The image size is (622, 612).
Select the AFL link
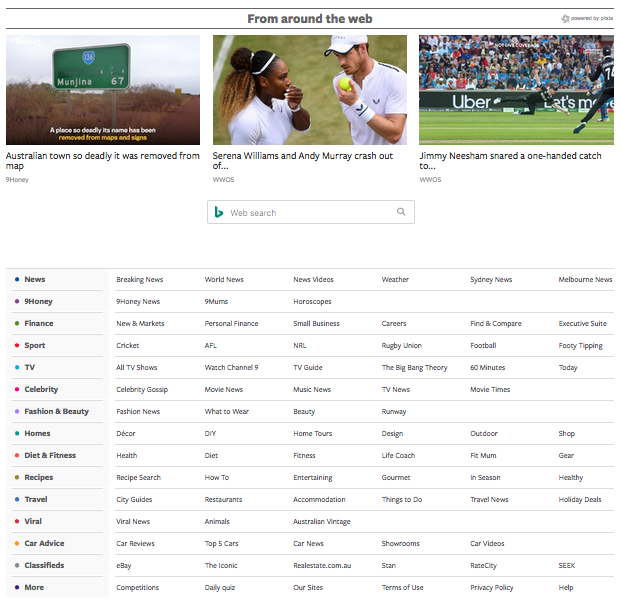click(x=211, y=345)
